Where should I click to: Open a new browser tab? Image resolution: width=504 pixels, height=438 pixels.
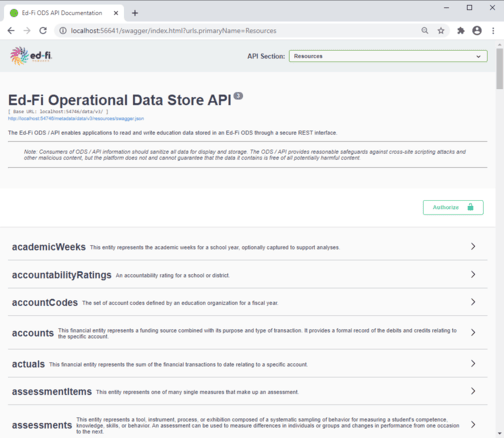[135, 13]
